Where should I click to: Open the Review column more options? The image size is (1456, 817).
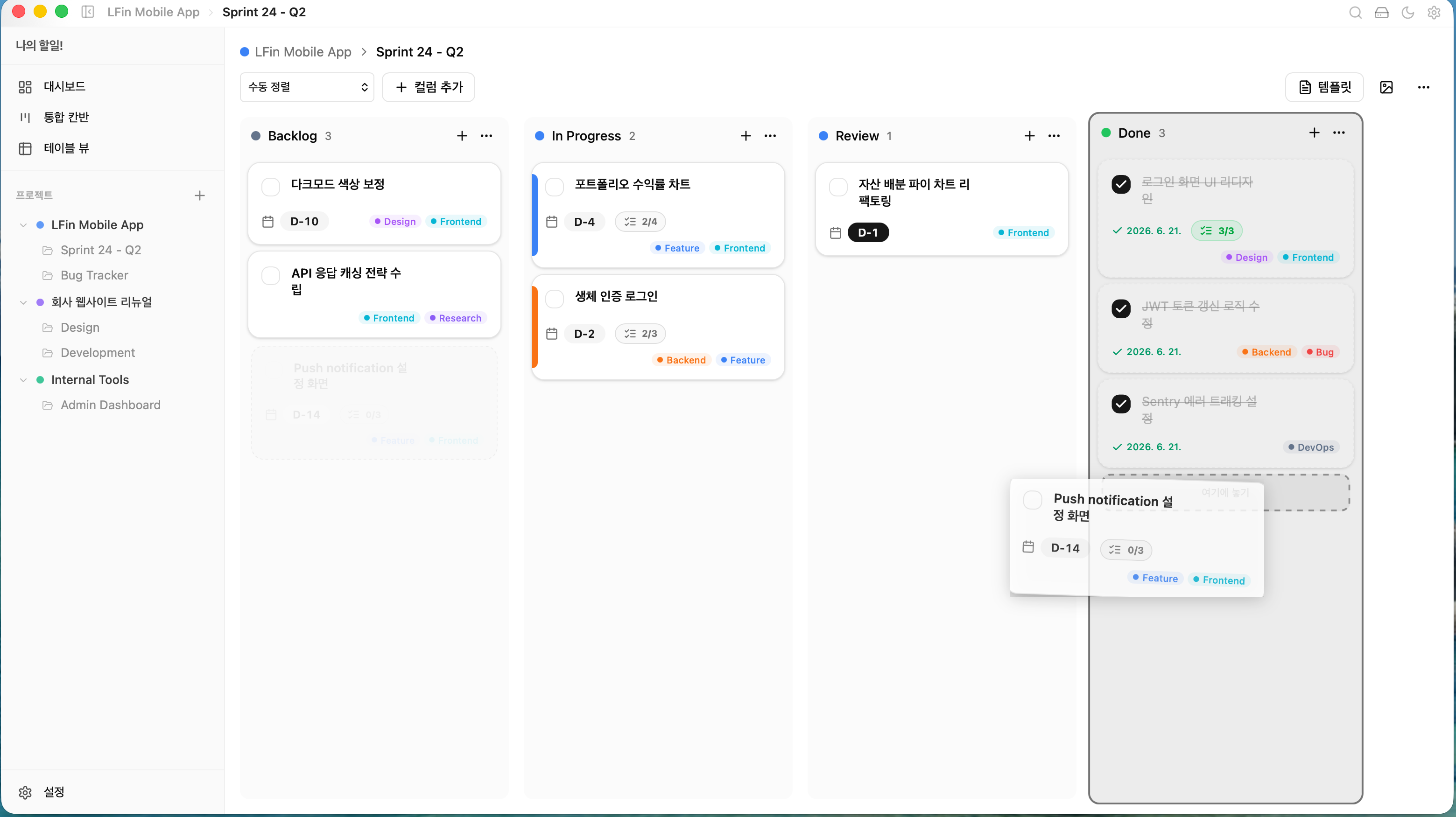coord(1054,136)
